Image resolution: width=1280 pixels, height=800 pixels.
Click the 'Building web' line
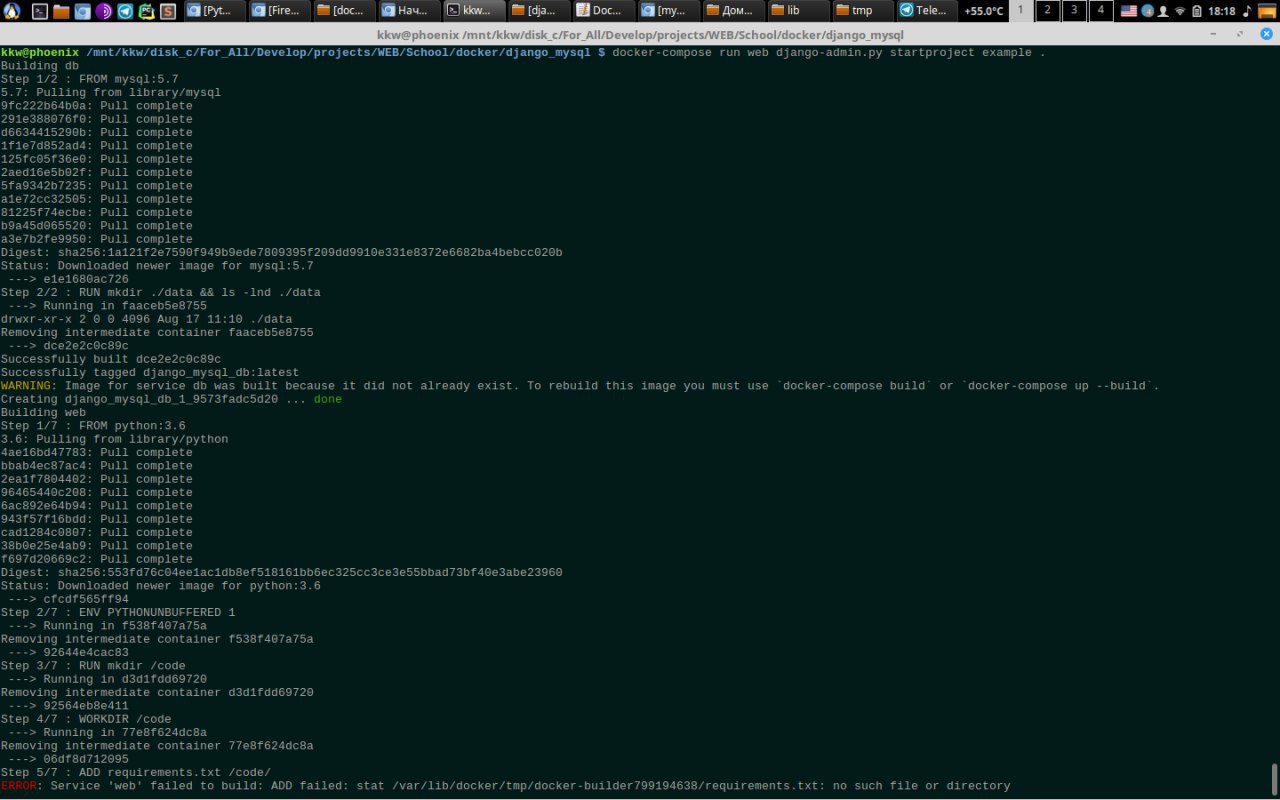43,412
